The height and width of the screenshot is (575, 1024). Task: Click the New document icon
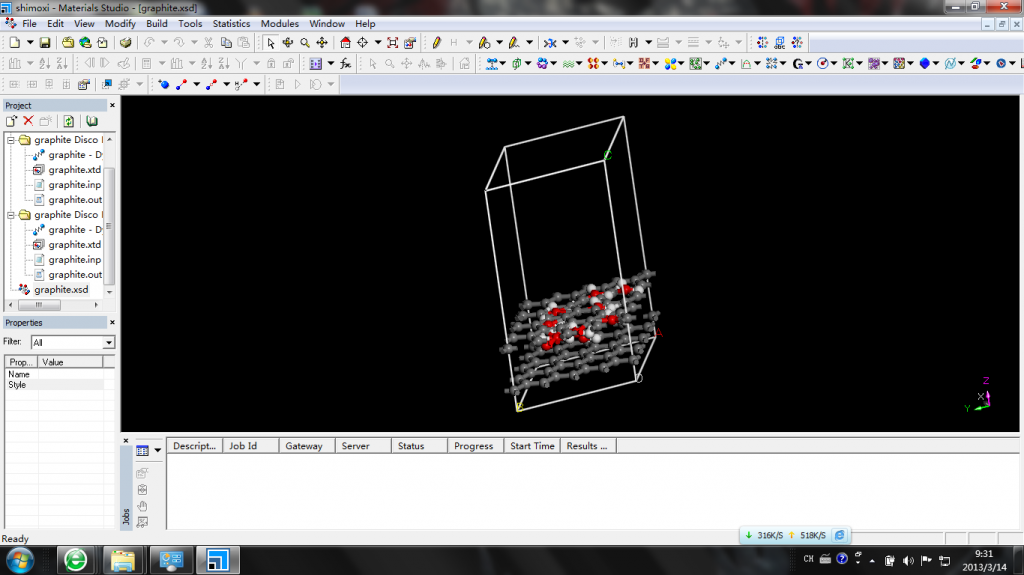[x=14, y=42]
